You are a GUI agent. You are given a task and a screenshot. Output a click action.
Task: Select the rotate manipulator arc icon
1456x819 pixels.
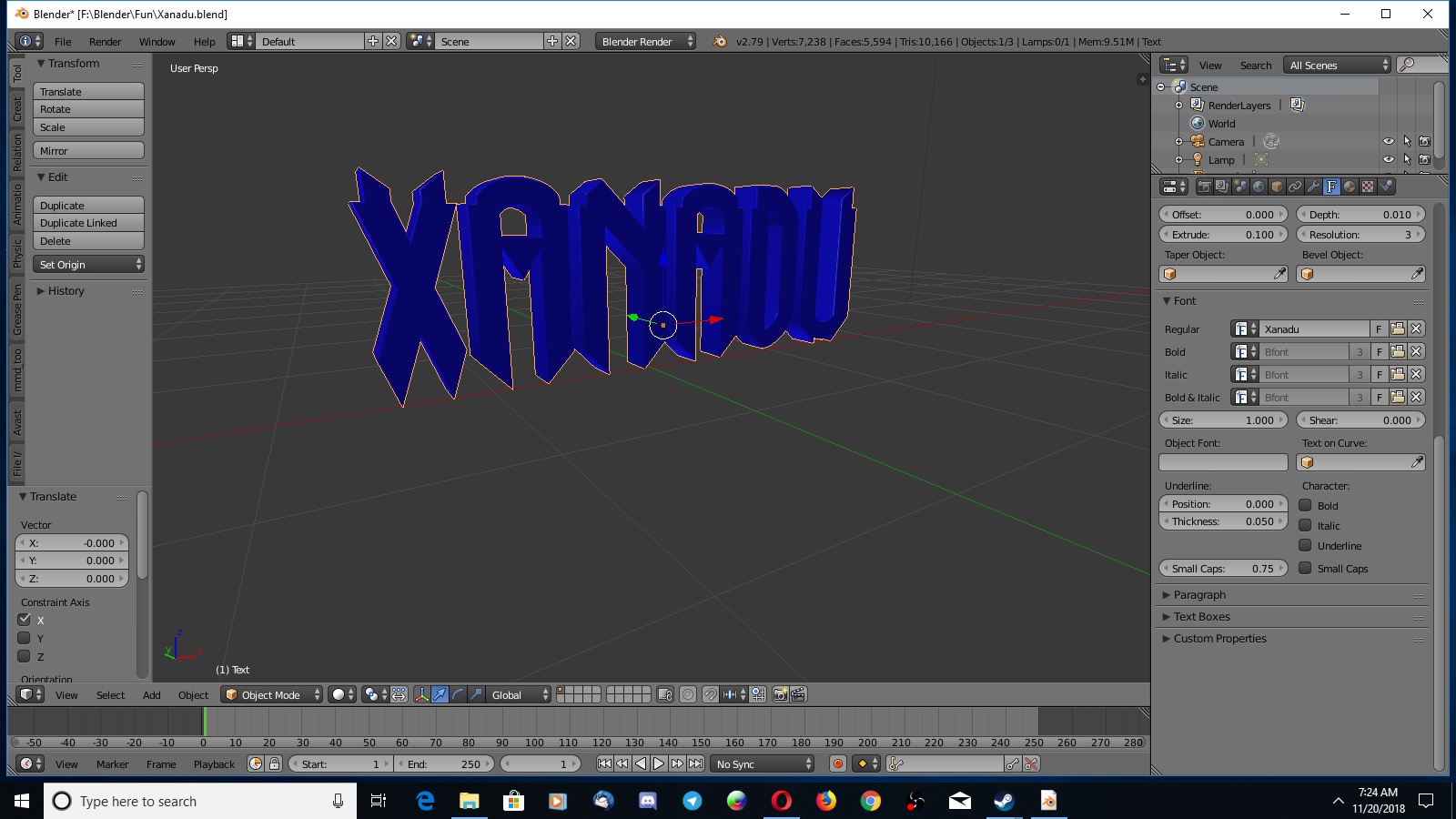tap(458, 694)
